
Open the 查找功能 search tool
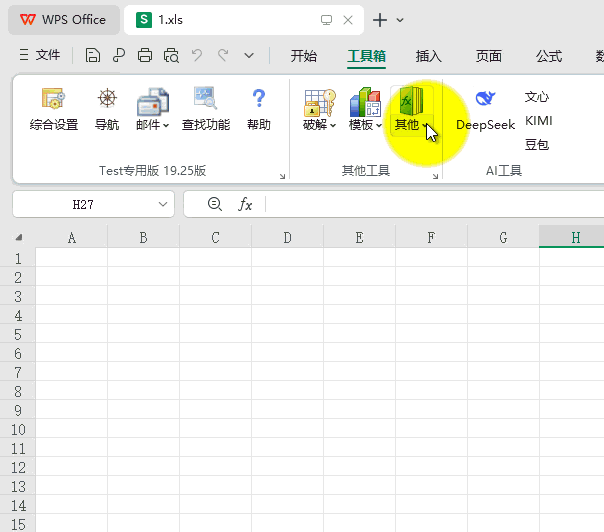click(205, 108)
